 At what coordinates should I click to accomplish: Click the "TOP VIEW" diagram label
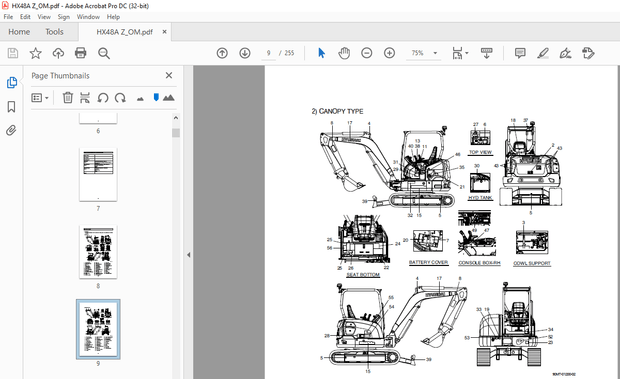[x=480, y=152]
